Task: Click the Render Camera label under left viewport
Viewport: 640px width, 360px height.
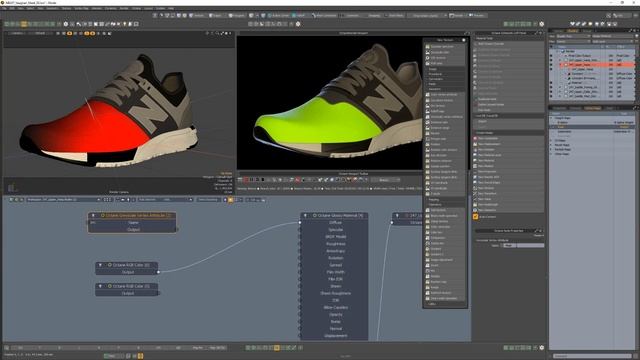Action: point(119,192)
